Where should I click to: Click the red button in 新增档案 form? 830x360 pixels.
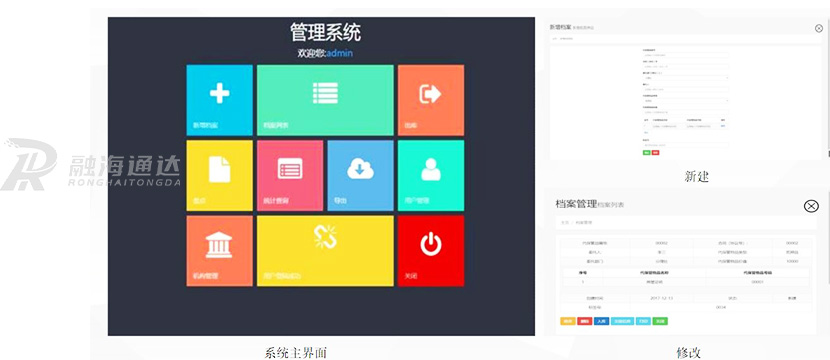tap(655, 152)
